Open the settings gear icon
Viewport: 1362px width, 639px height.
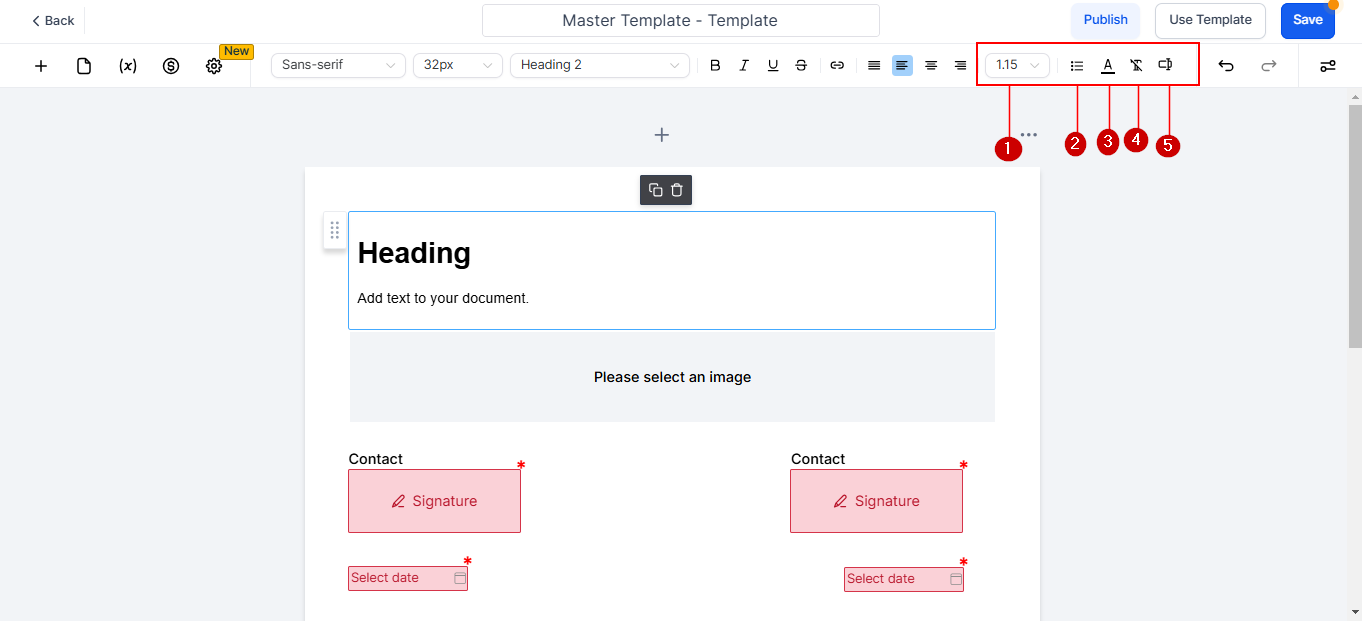[x=214, y=66]
